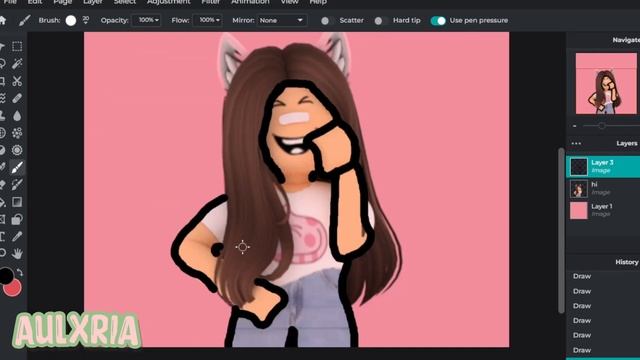Enable the Scatter toggle

(x=327, y=20)
